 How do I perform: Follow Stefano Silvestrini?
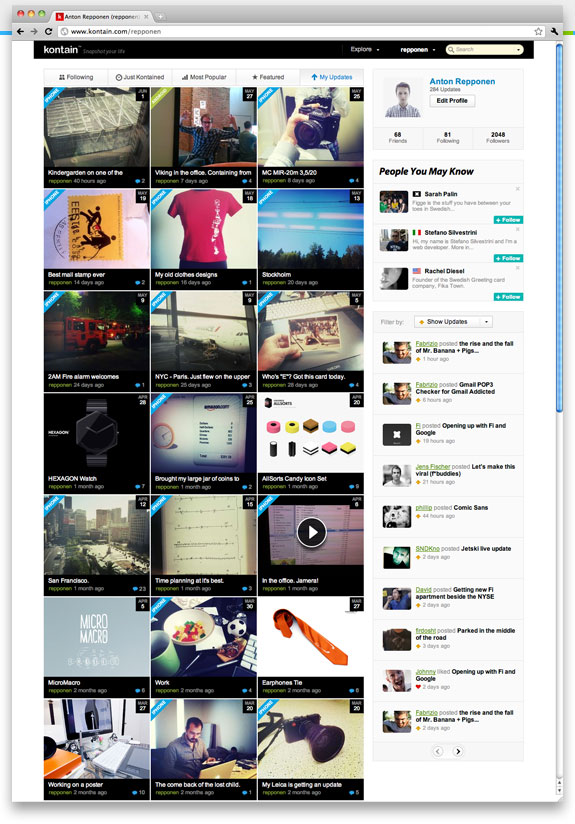click(x=508, y=258)
